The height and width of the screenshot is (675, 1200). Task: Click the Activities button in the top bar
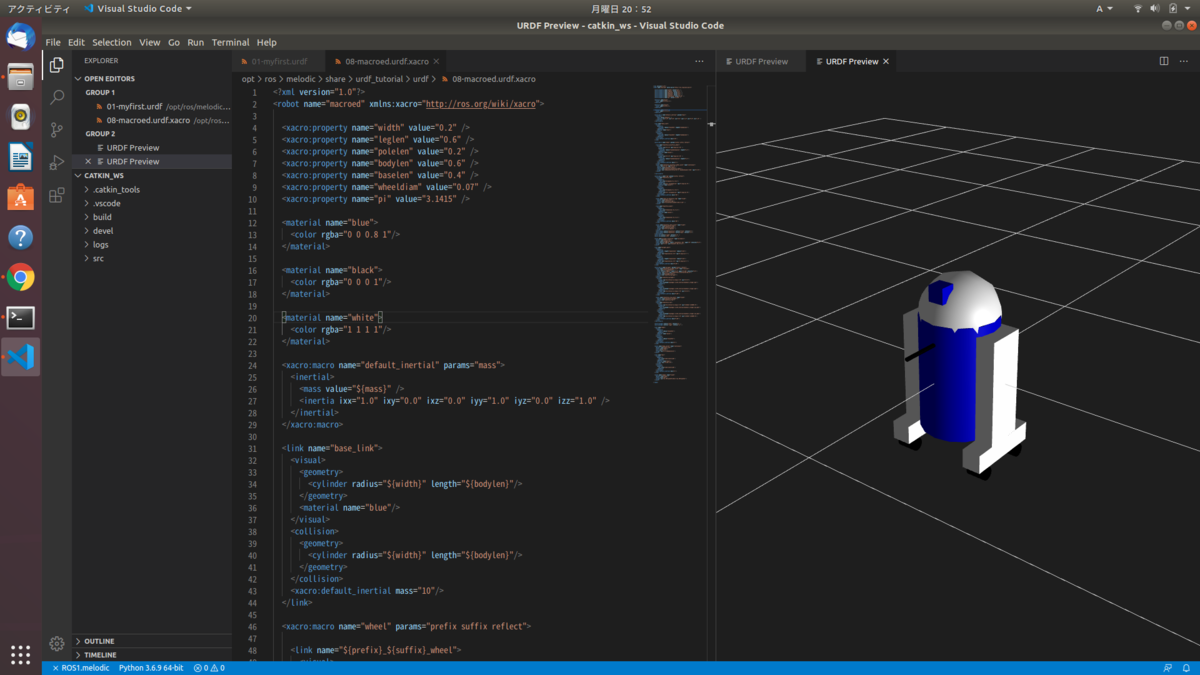click(x=38, y=8)
